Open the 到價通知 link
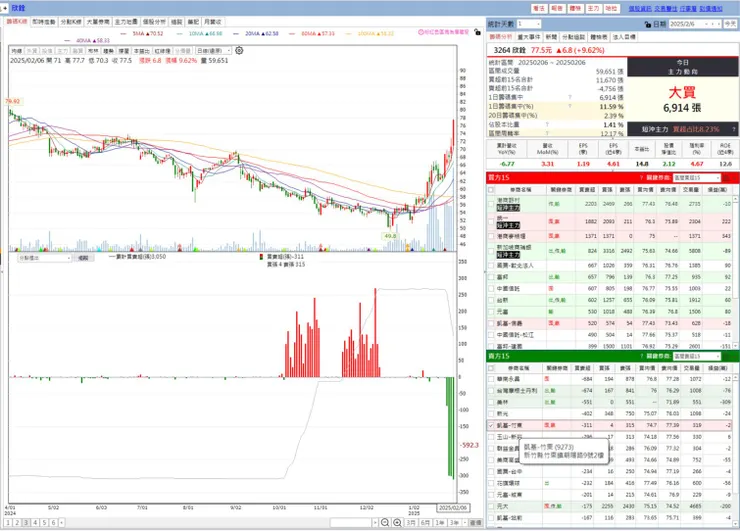The width and height of the screenshot is (740, 531). pyautogui.click(x=711, y=8)
